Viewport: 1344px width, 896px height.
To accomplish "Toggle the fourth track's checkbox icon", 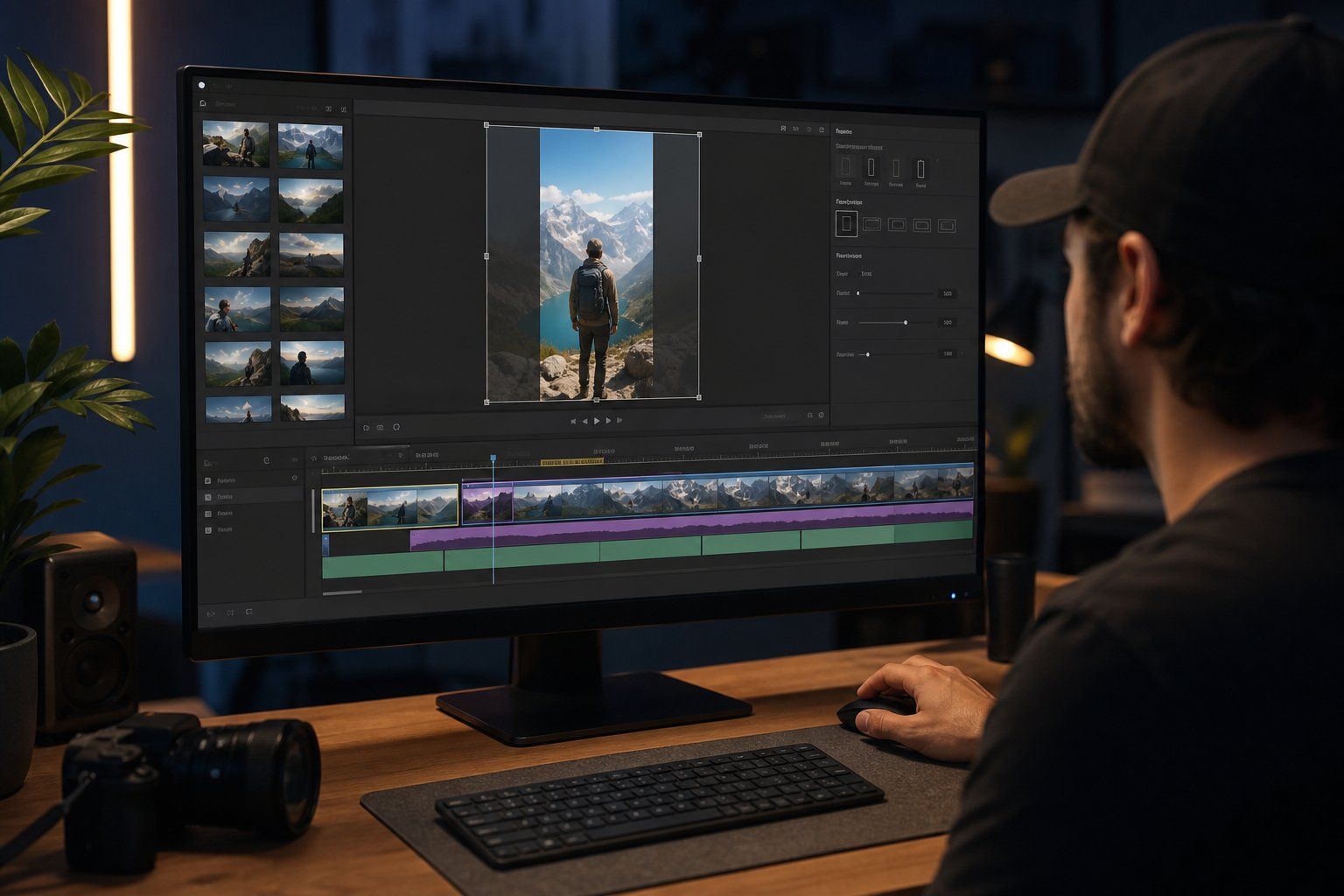I will point(208,530).
